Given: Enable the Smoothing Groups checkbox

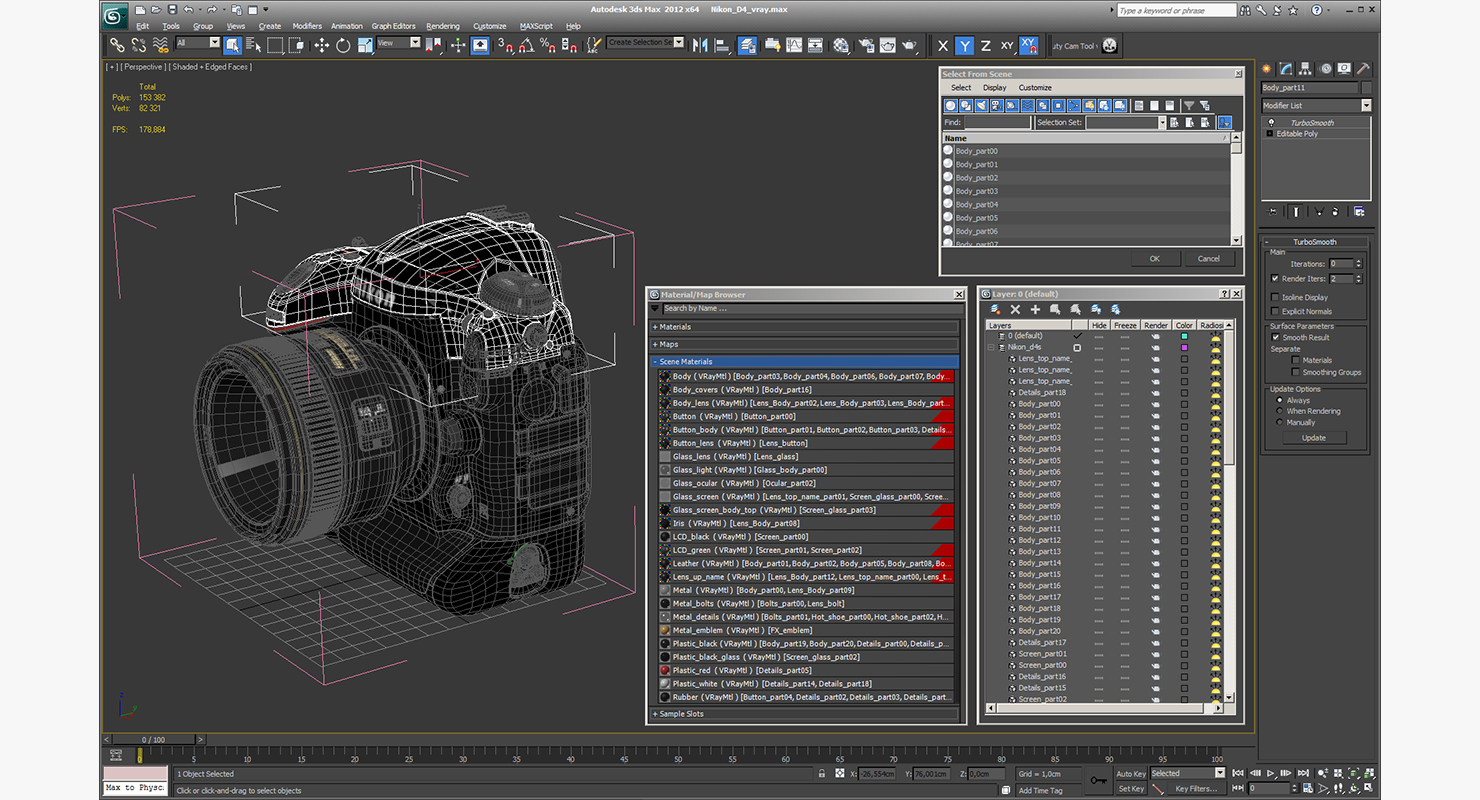Looking at the screenshot, I should pyautogui.click(x=1295, y=372).
